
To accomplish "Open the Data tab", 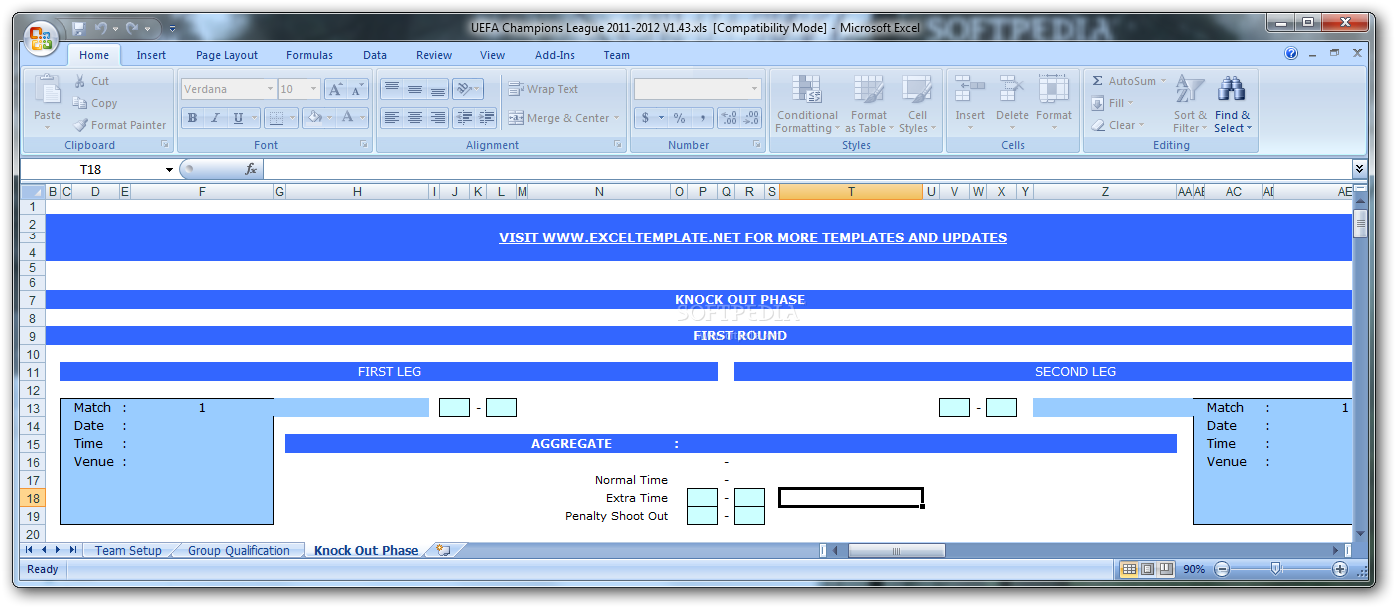I will (x=375, y=55).
